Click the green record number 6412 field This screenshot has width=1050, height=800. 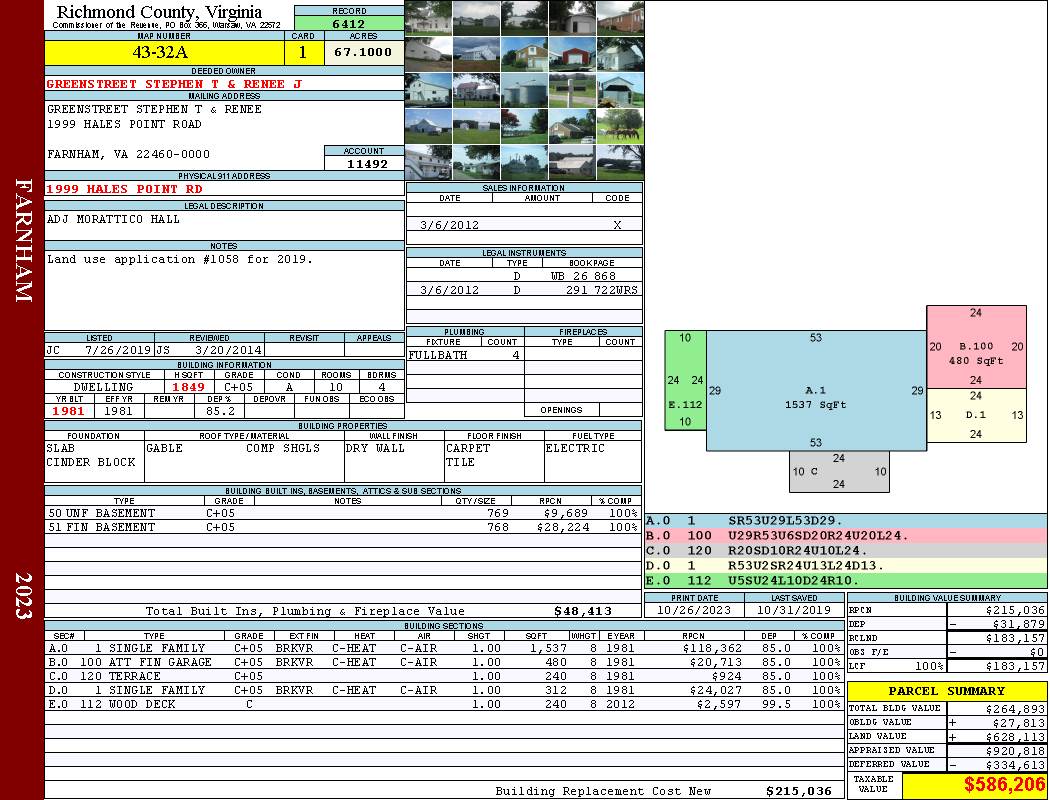[349, 23]
